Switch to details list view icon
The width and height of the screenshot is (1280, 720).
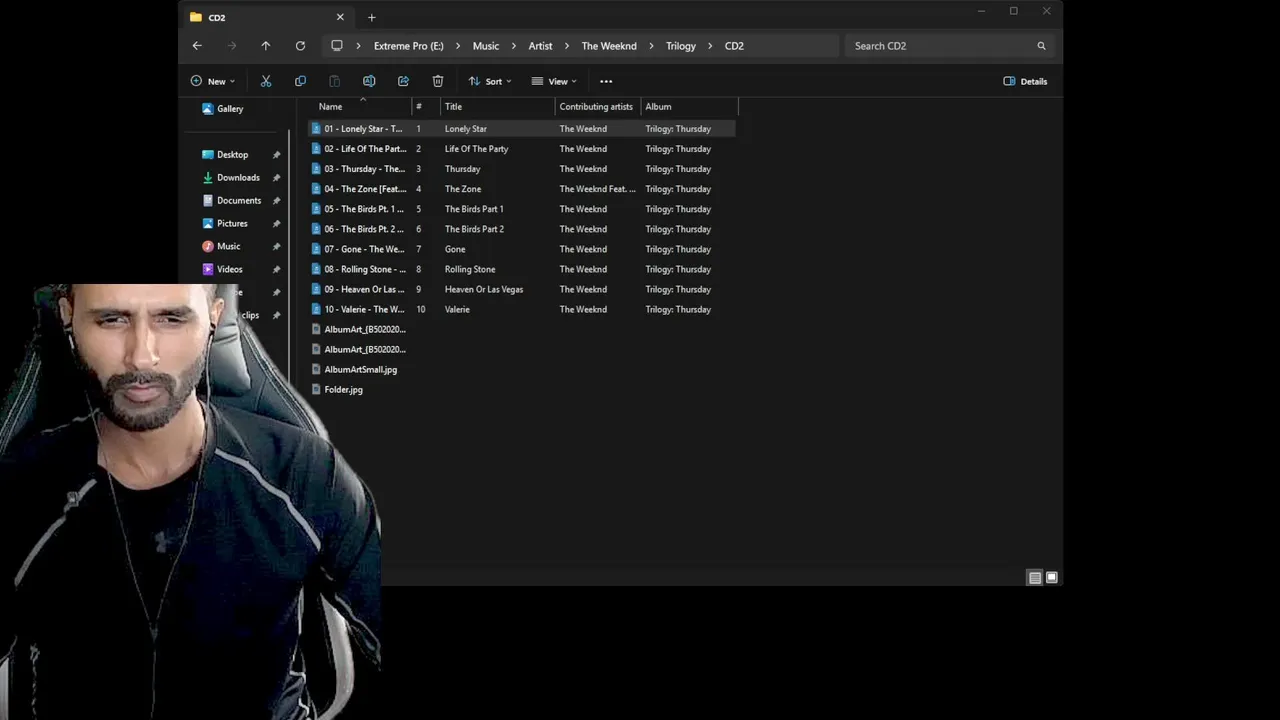pyautogui.click(x=1035, y=577)
